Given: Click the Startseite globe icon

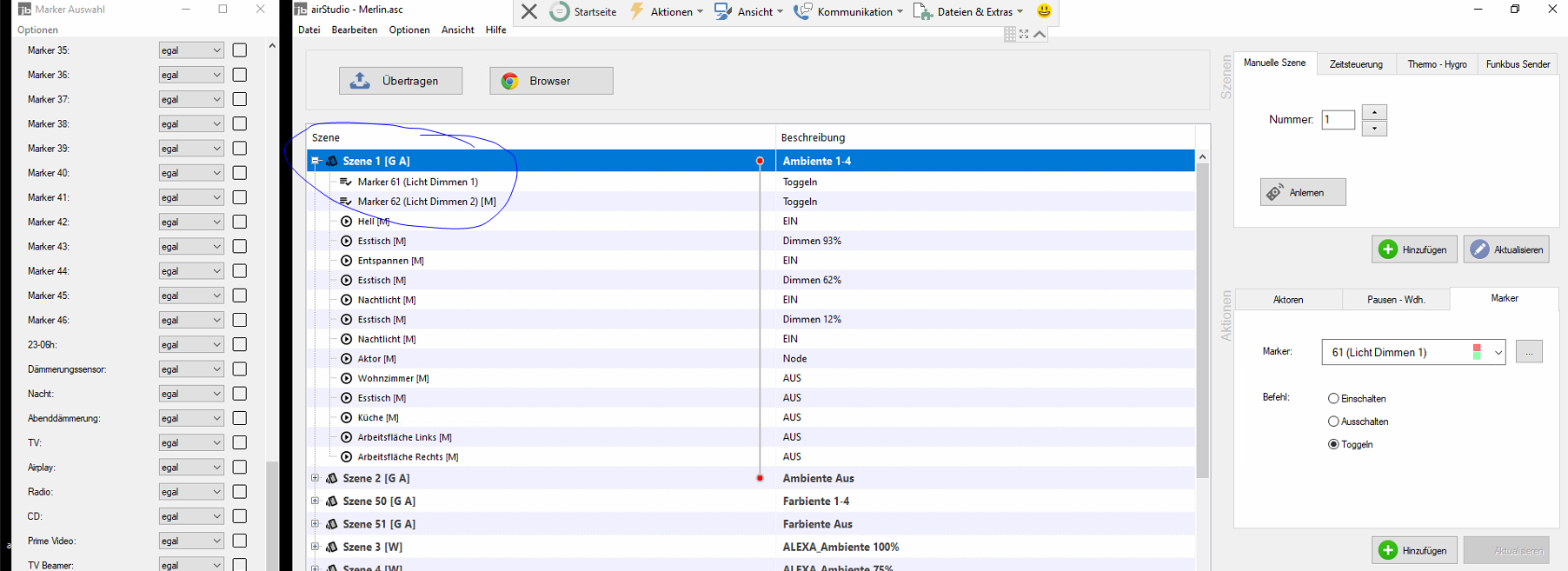Looking at the screenshot, I should tap(560, 11).
